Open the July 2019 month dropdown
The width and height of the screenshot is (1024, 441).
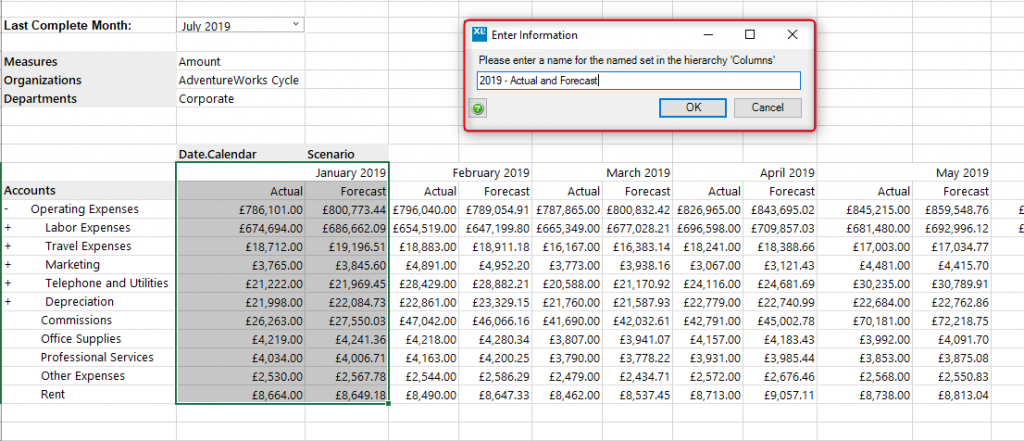point(296,24)
